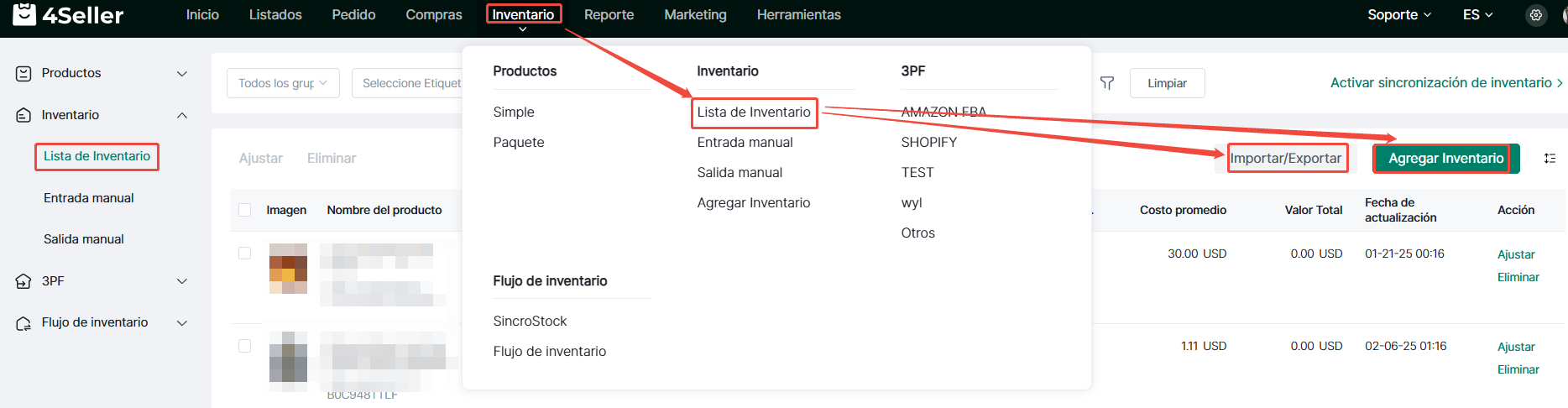Check the first product row checkbox

(x=245, y=254)
